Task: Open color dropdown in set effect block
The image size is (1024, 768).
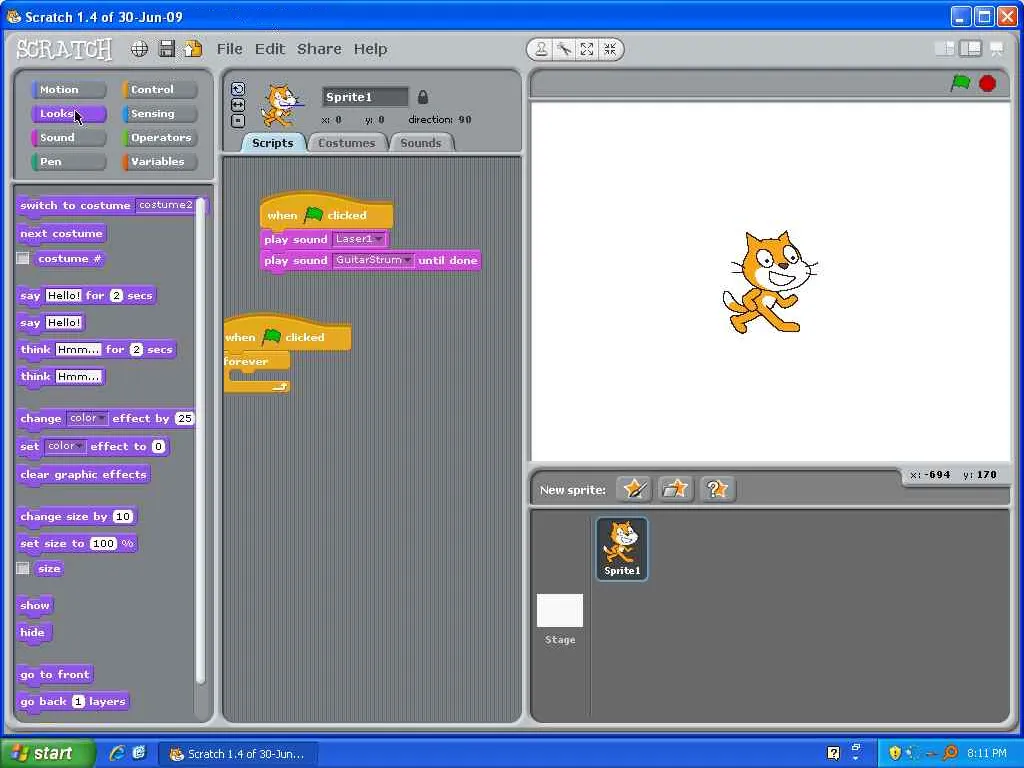Action: pyautogui.click(x=65, y=446)
